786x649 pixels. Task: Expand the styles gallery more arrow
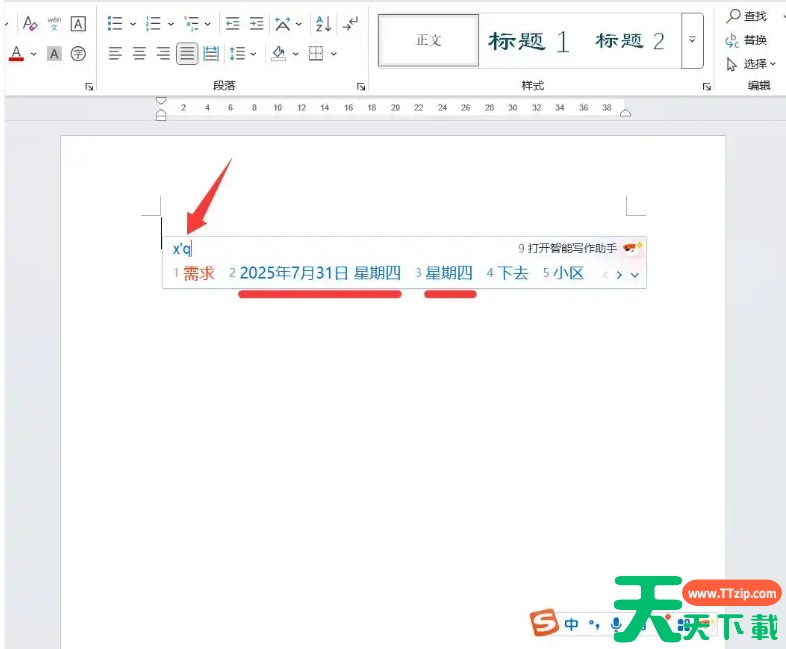(x=692, y=41)
